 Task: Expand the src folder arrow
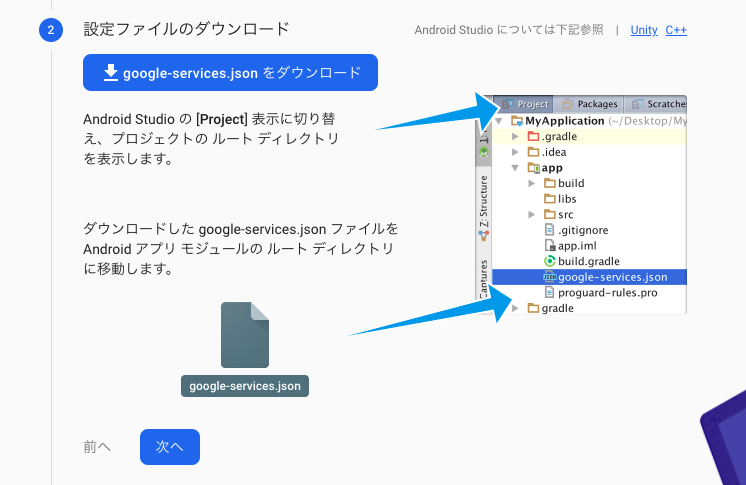click(x=531, y=215)
